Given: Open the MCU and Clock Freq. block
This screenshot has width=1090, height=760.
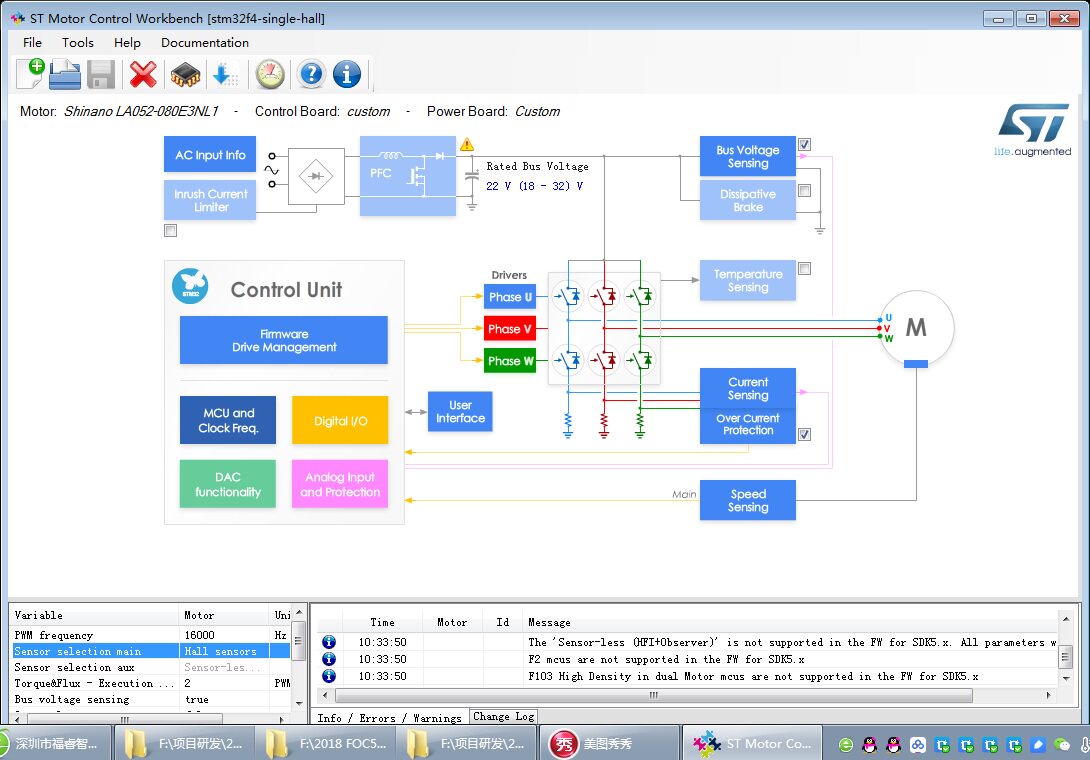Looking at the screenshot, I should pos(228,420).
